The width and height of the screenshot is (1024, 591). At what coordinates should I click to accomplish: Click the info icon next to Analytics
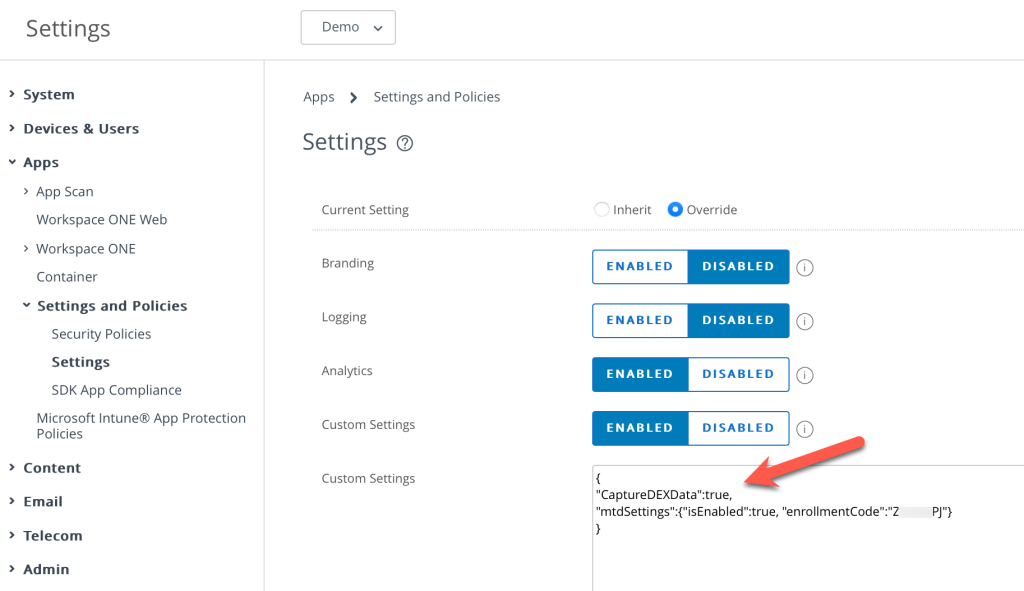click(804, 375)
